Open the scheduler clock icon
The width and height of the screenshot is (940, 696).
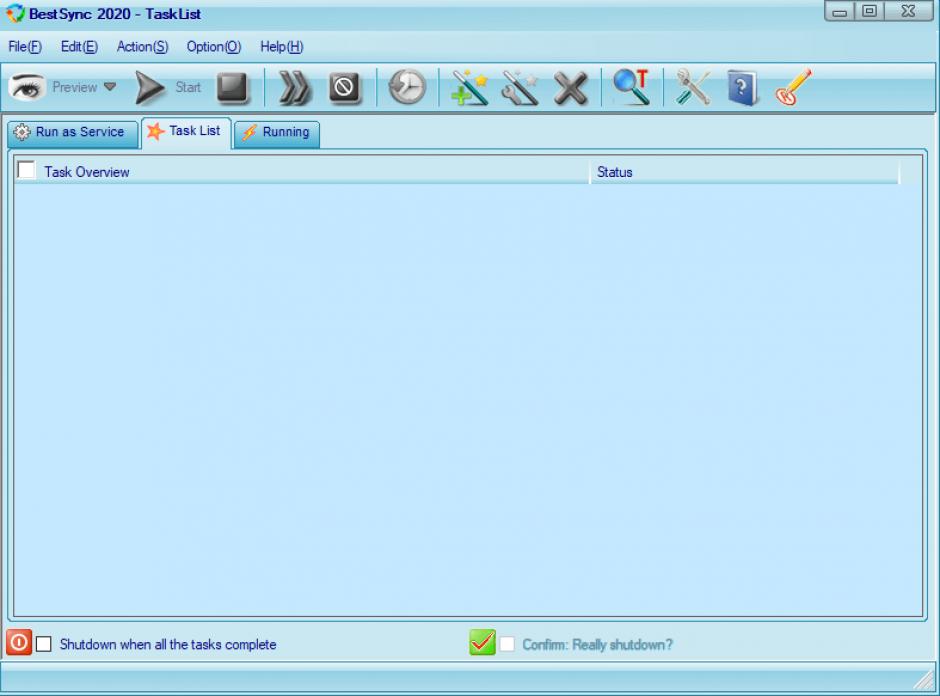coord(407,88)
